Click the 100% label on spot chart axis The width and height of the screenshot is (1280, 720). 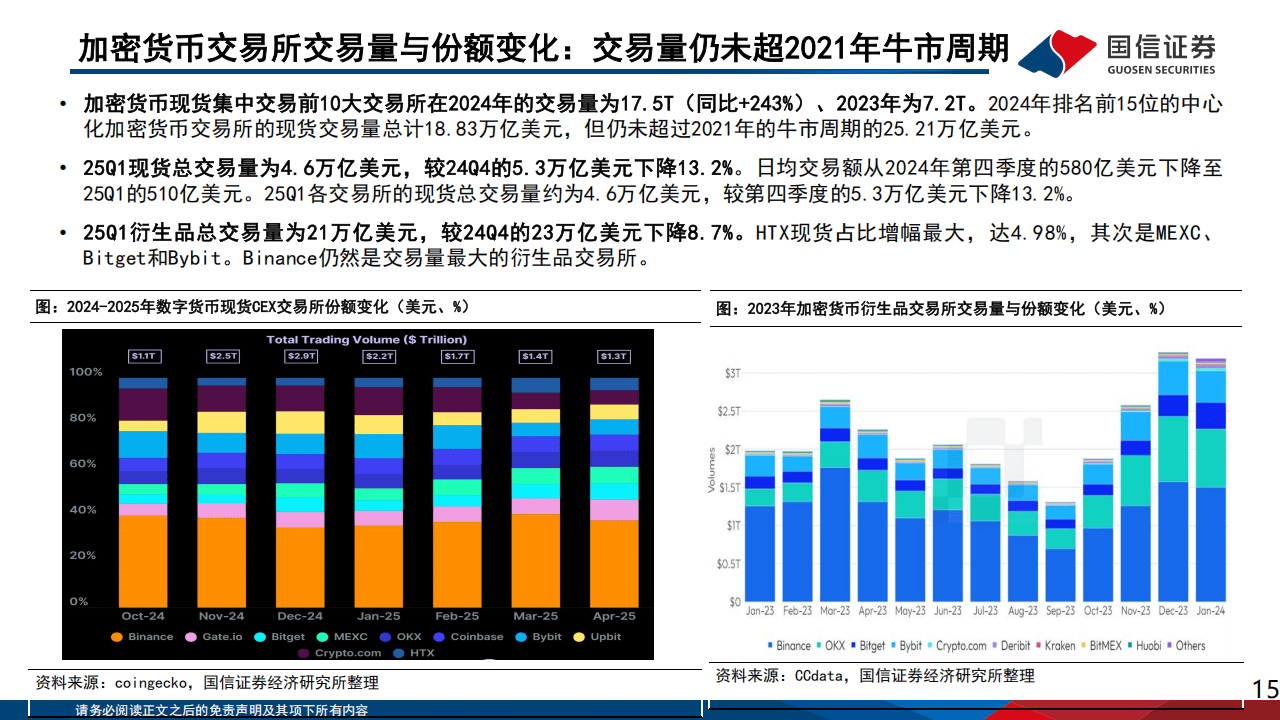click(86, 372)
